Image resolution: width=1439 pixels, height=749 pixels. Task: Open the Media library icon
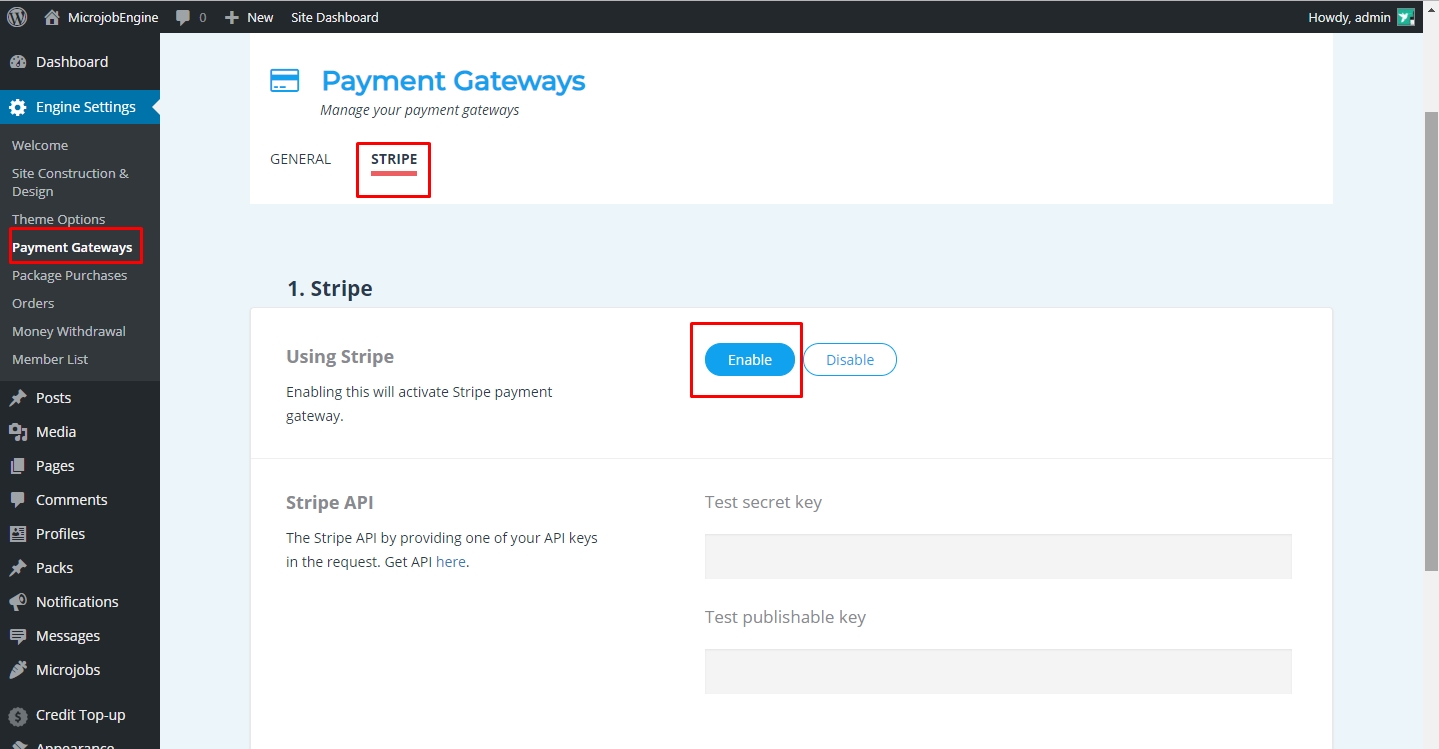(x=18, y=432)
